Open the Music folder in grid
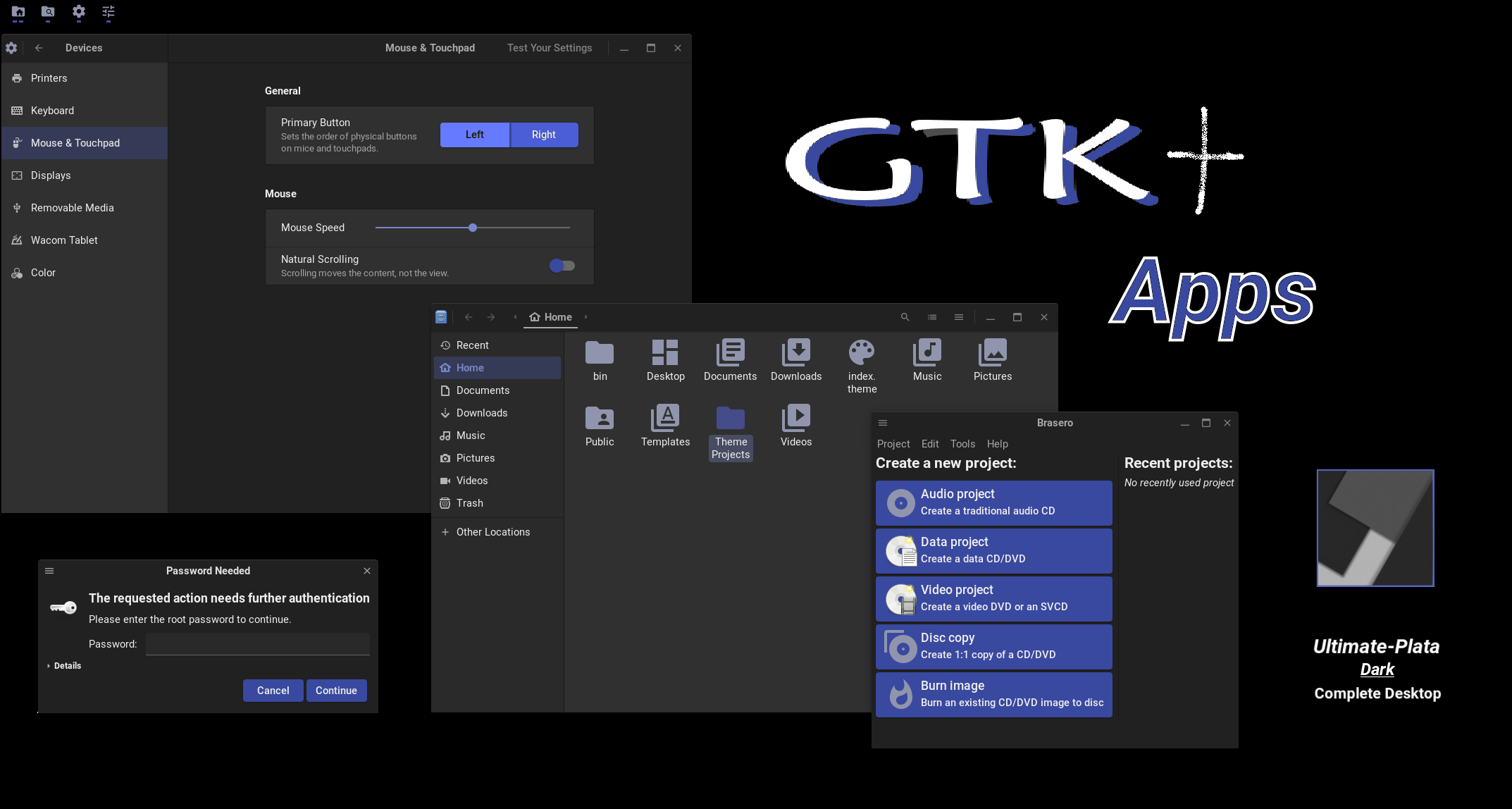This screenshot has height=809, width=1512. pyautogui.click(x=927, y=361)
